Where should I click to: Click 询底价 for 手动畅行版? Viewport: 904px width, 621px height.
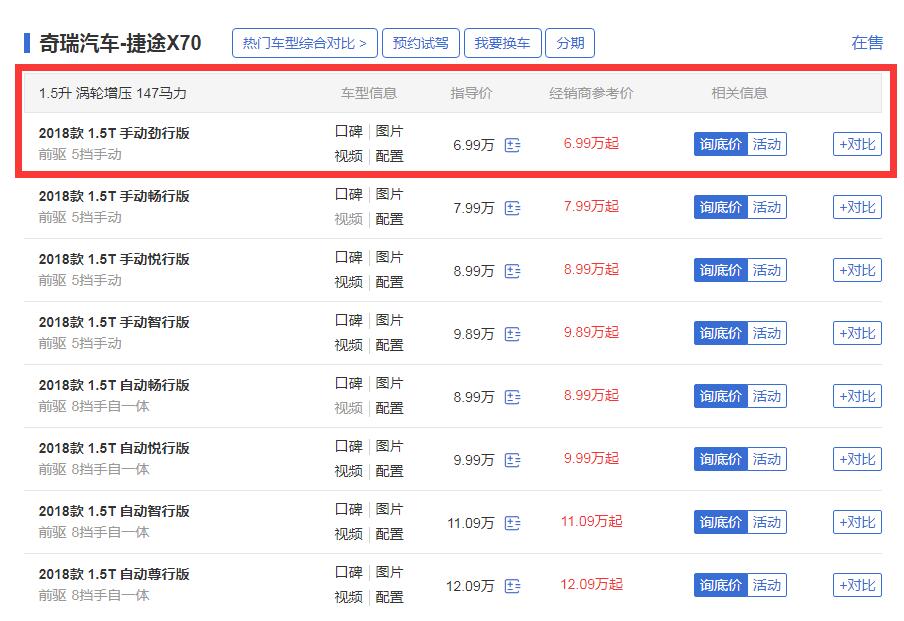(721, 207)
